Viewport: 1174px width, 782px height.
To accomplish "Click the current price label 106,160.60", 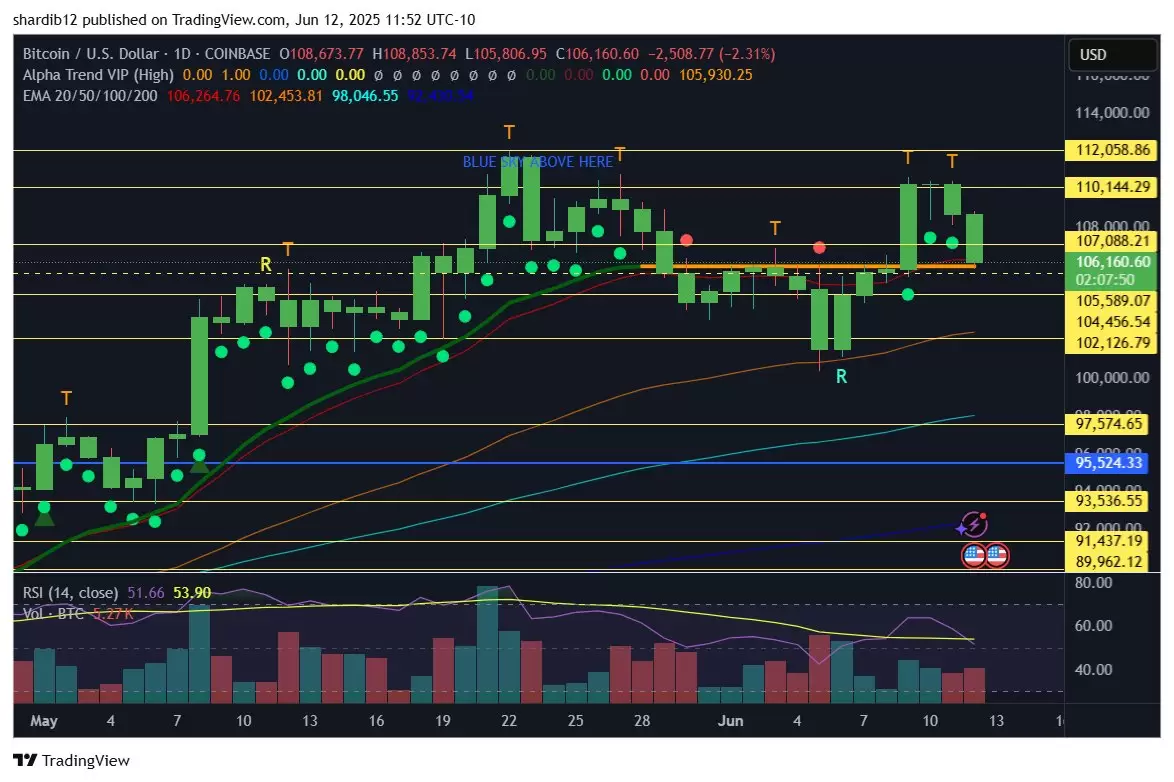I will tap(1112, 261).
